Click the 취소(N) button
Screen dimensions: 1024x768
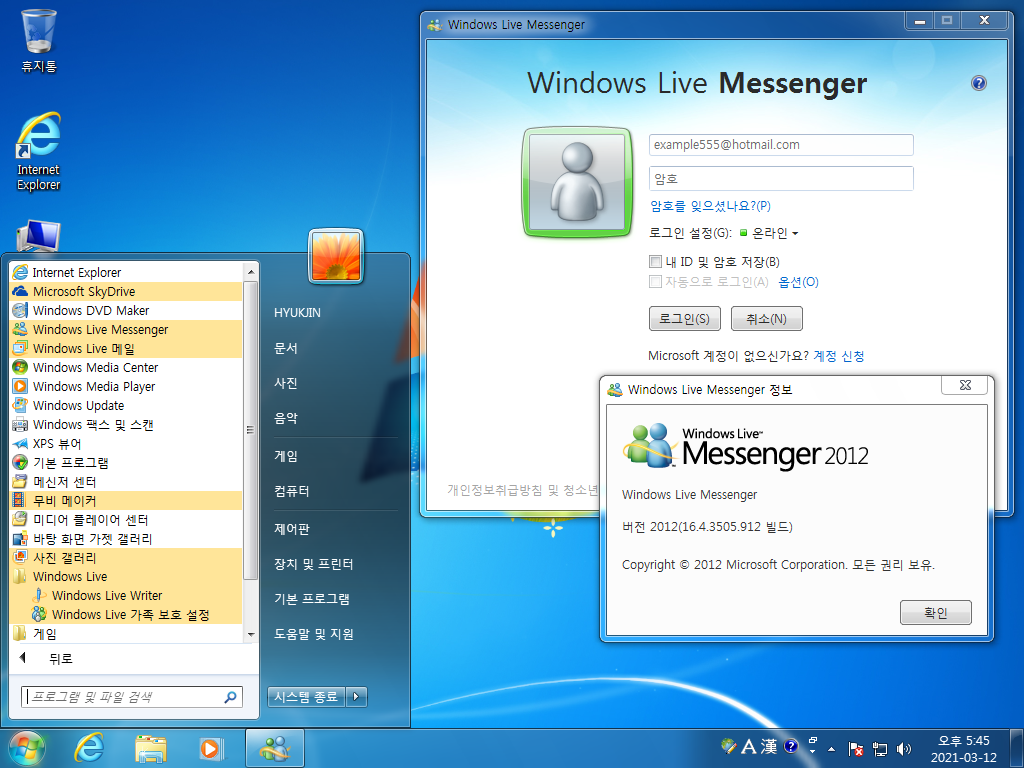pos(766,319)
